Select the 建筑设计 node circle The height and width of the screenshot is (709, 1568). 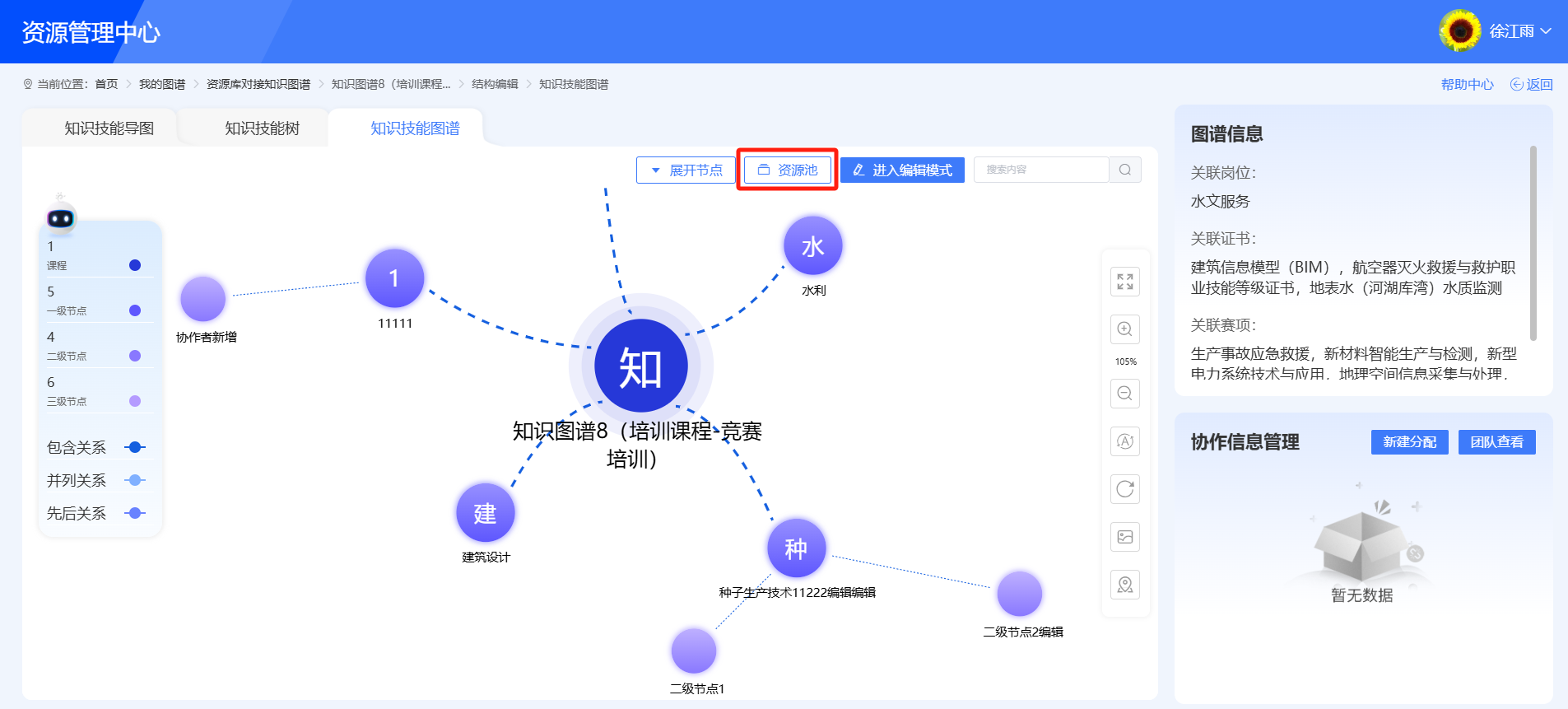click(486, 512)
